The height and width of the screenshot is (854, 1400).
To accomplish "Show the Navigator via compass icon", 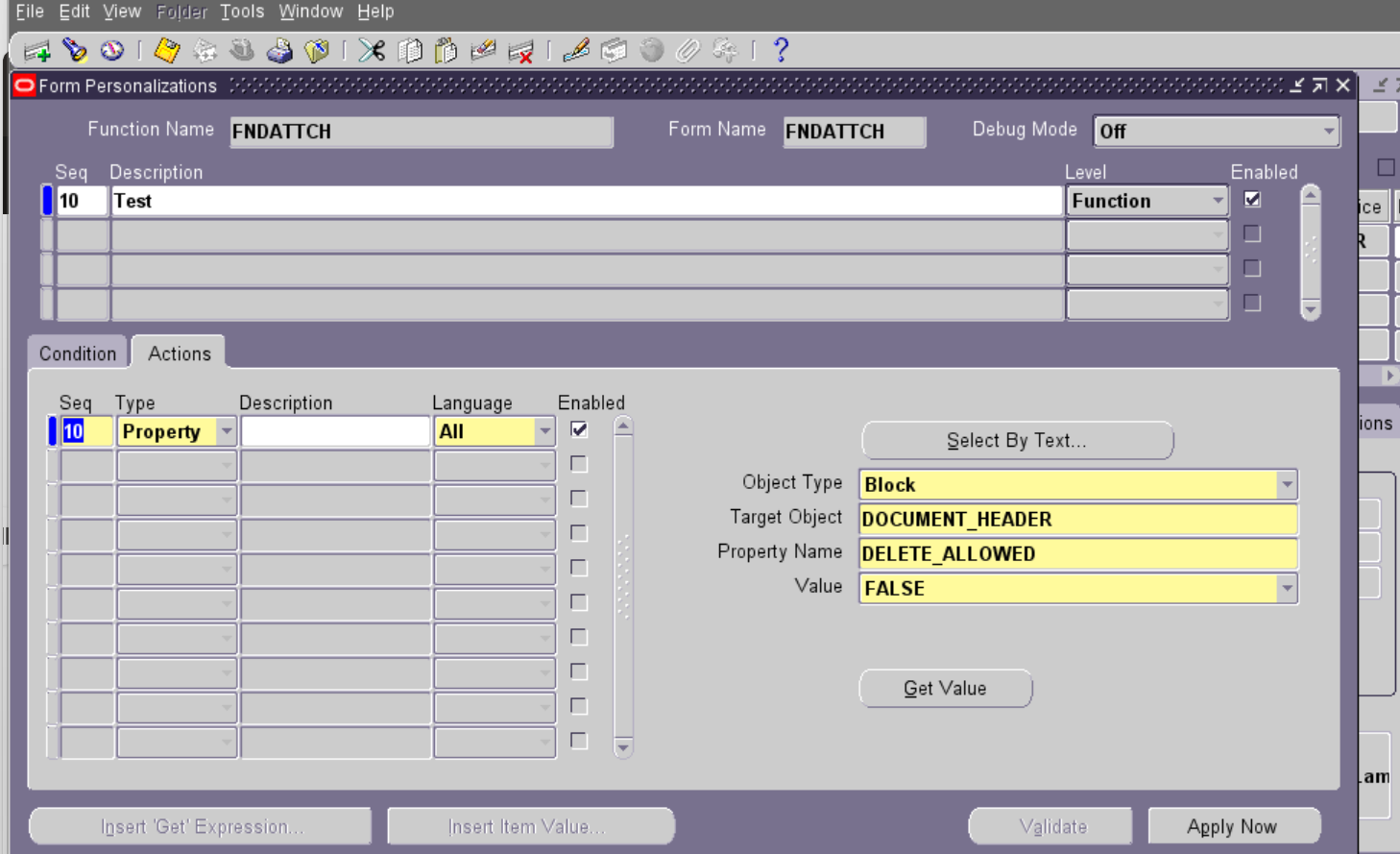I will [112, 50].
